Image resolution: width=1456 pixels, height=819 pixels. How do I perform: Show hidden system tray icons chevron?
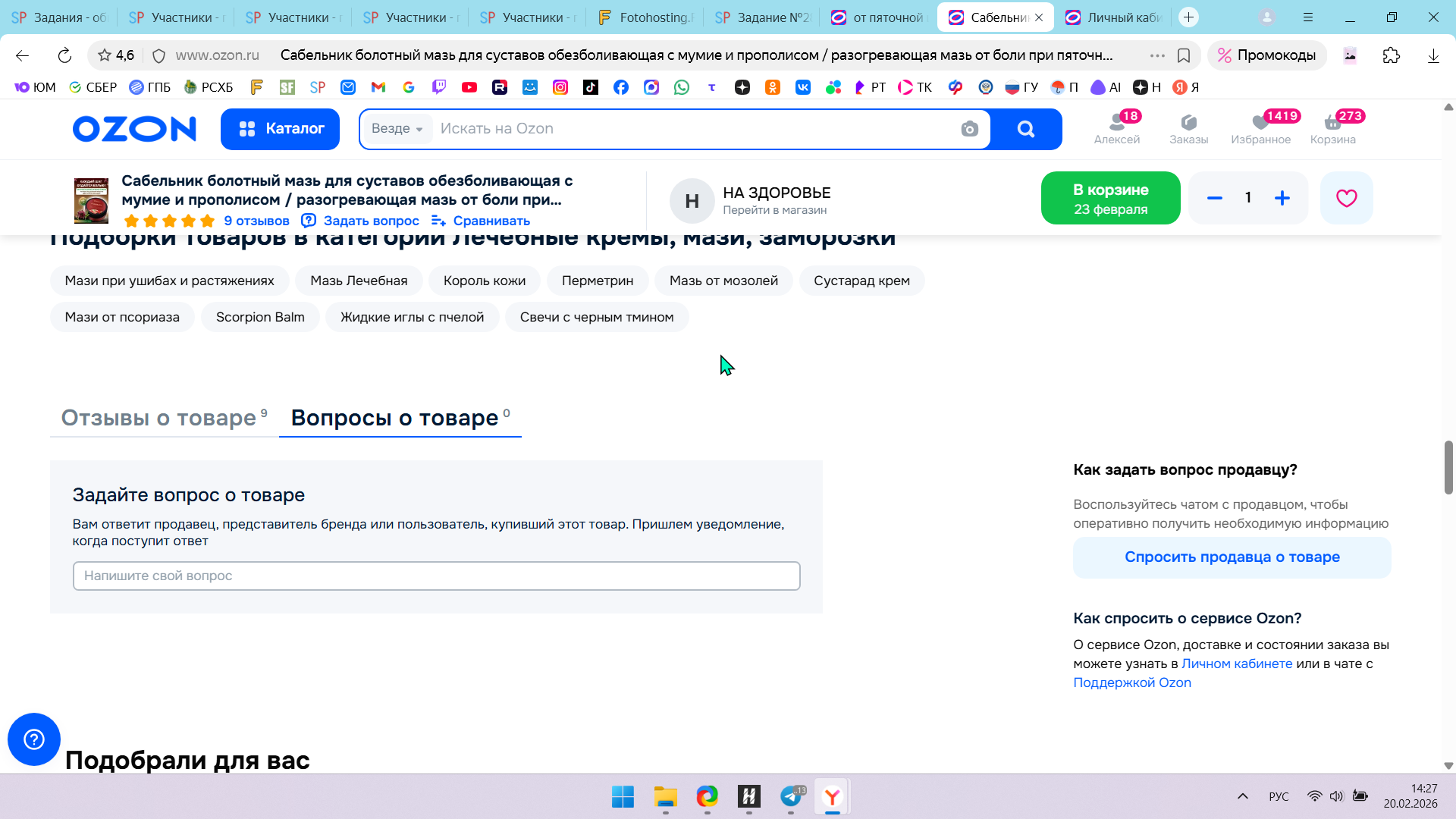(x=1242, y=796)
